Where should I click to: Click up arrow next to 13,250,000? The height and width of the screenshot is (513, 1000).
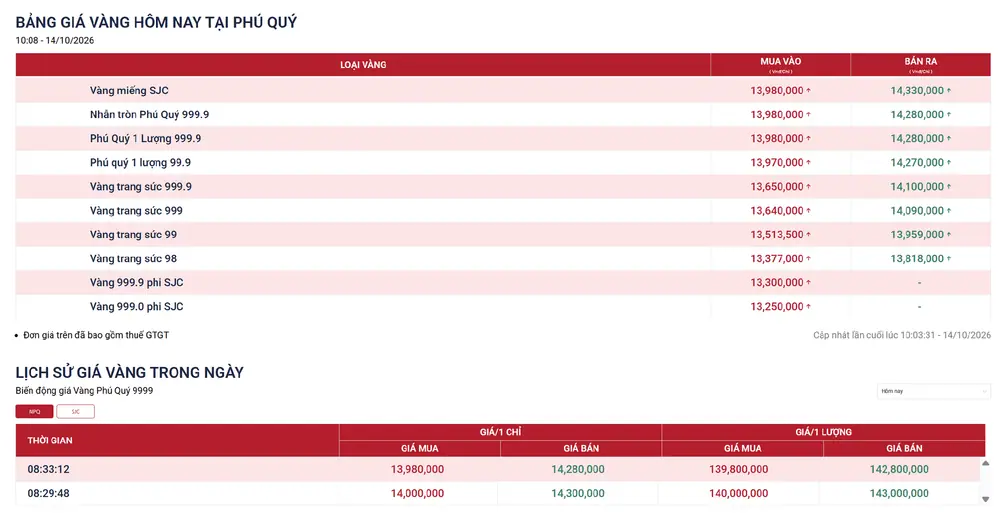click(809, 307)
